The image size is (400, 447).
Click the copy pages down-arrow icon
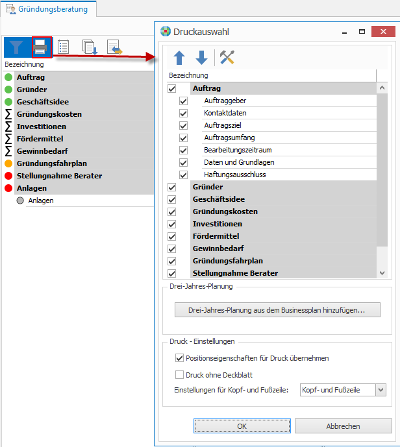coord(89,47)
